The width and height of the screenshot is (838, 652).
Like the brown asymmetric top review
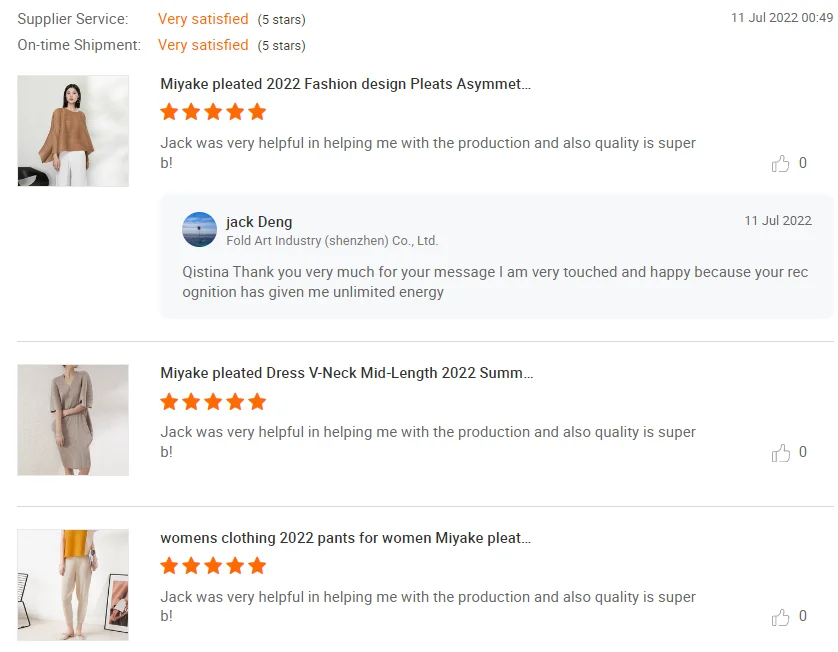click(781, 164)
